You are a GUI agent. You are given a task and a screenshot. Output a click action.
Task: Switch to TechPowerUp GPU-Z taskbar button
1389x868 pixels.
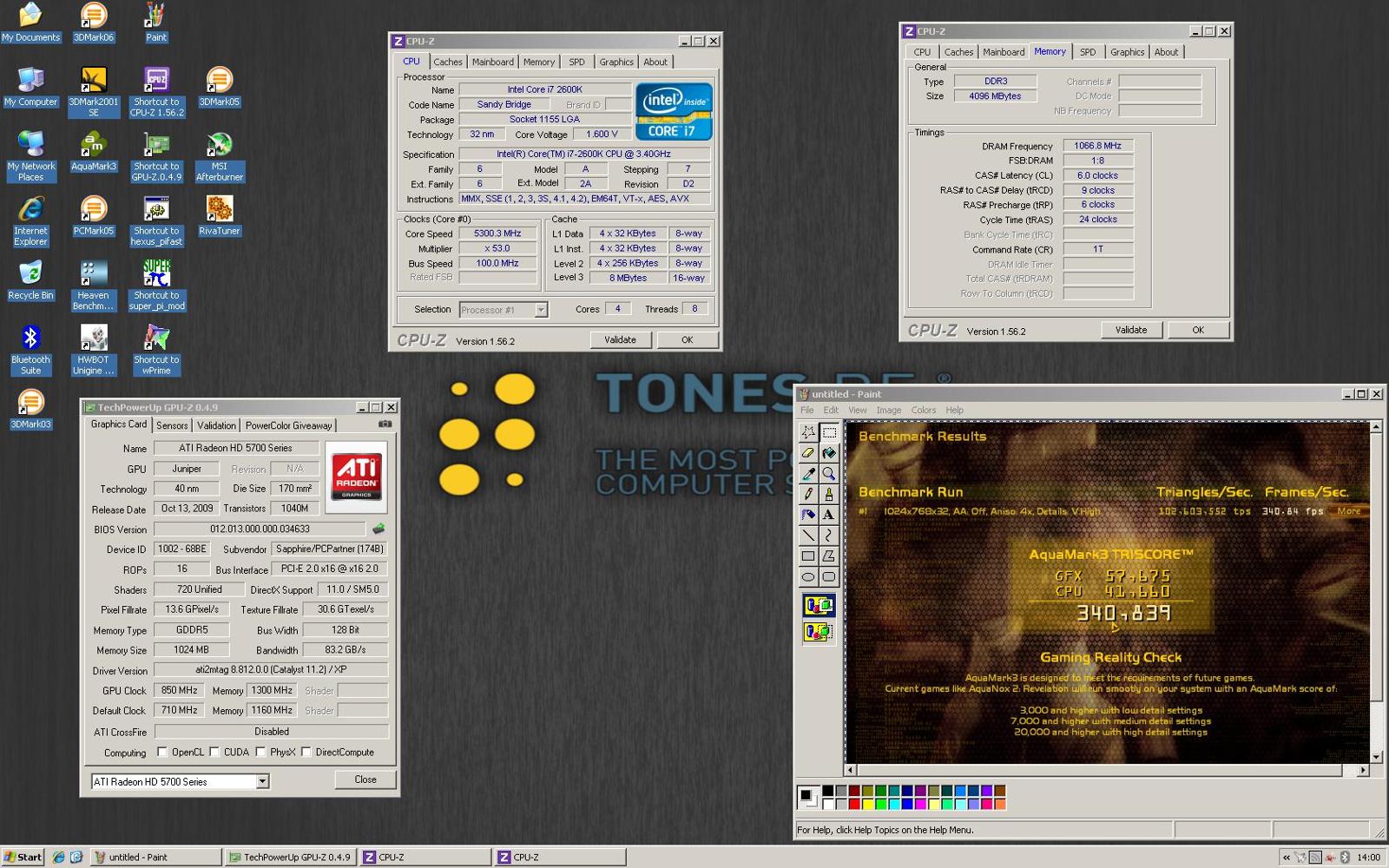[x=289, y=857]
